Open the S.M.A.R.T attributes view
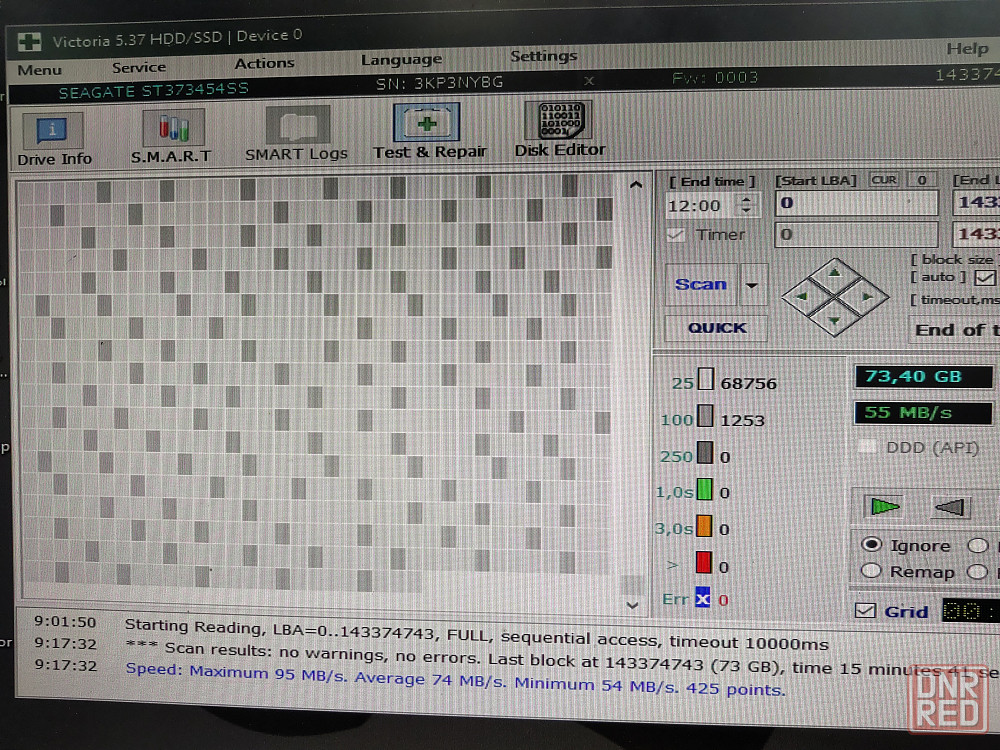This screenshot has width=1000, height=750. [x=171, y=136]
